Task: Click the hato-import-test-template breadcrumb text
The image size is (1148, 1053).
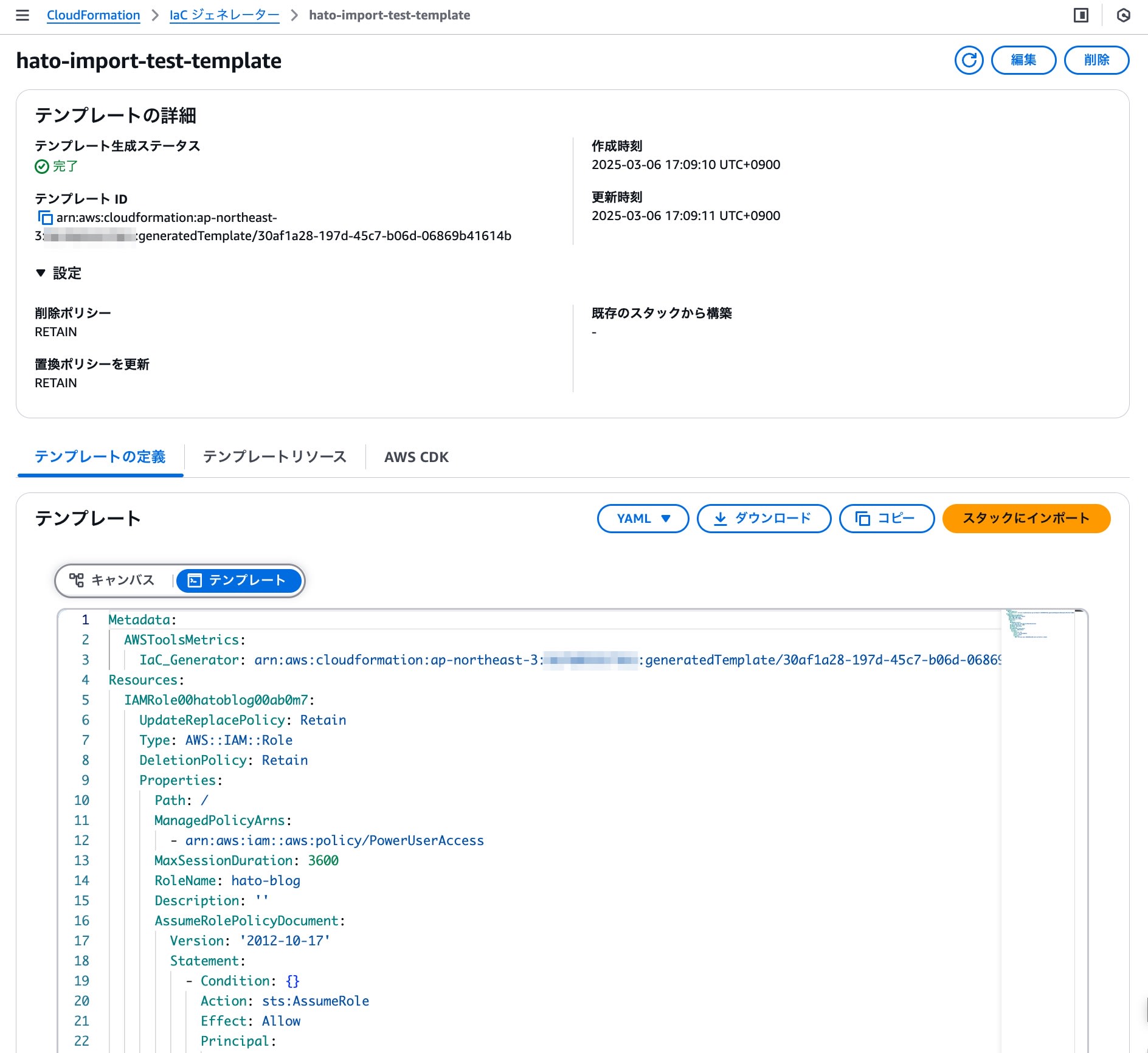Action: [389, 15]
